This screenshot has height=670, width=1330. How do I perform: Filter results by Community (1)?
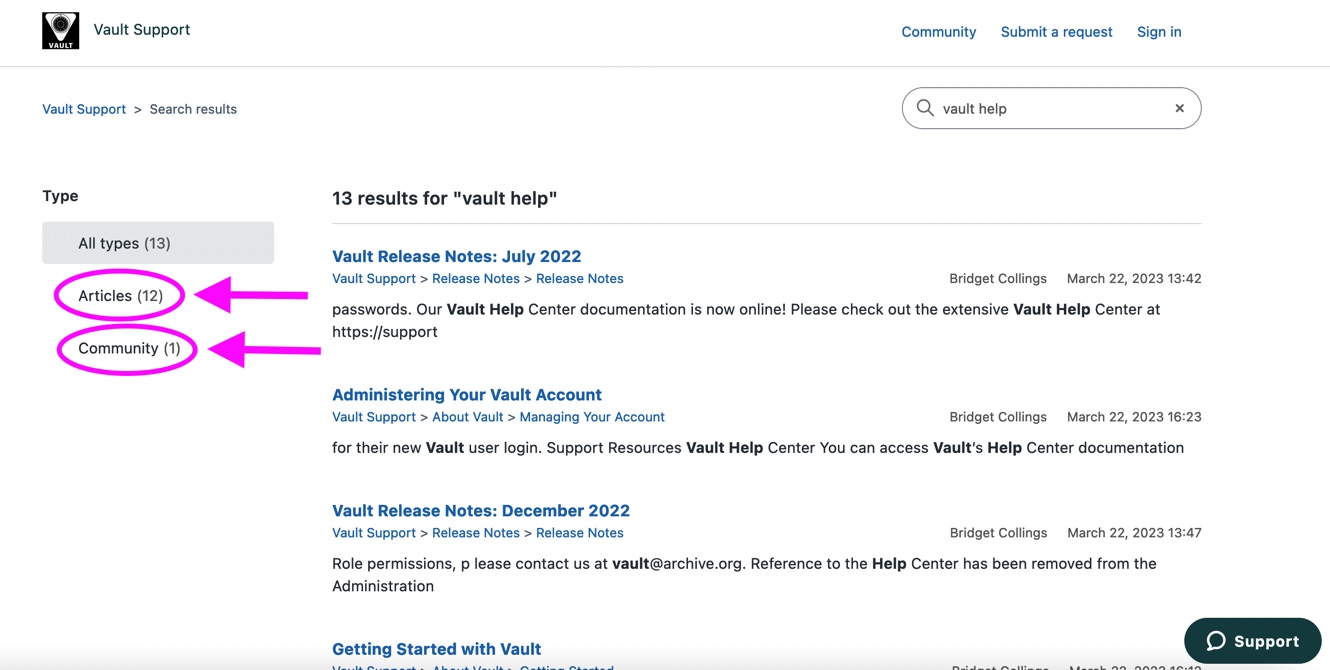click(129, 348)
